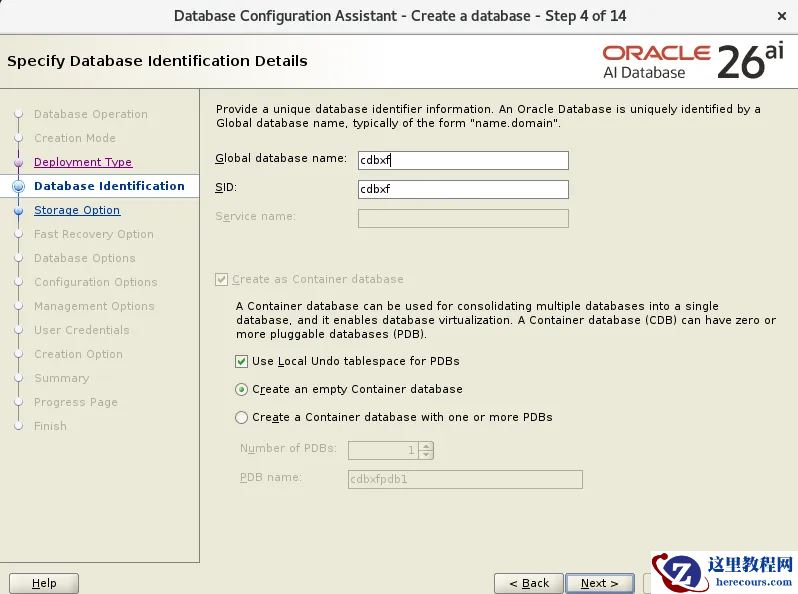798x594 pixels.
Task: Click the Global database name field
Action: tap(463, 160)
